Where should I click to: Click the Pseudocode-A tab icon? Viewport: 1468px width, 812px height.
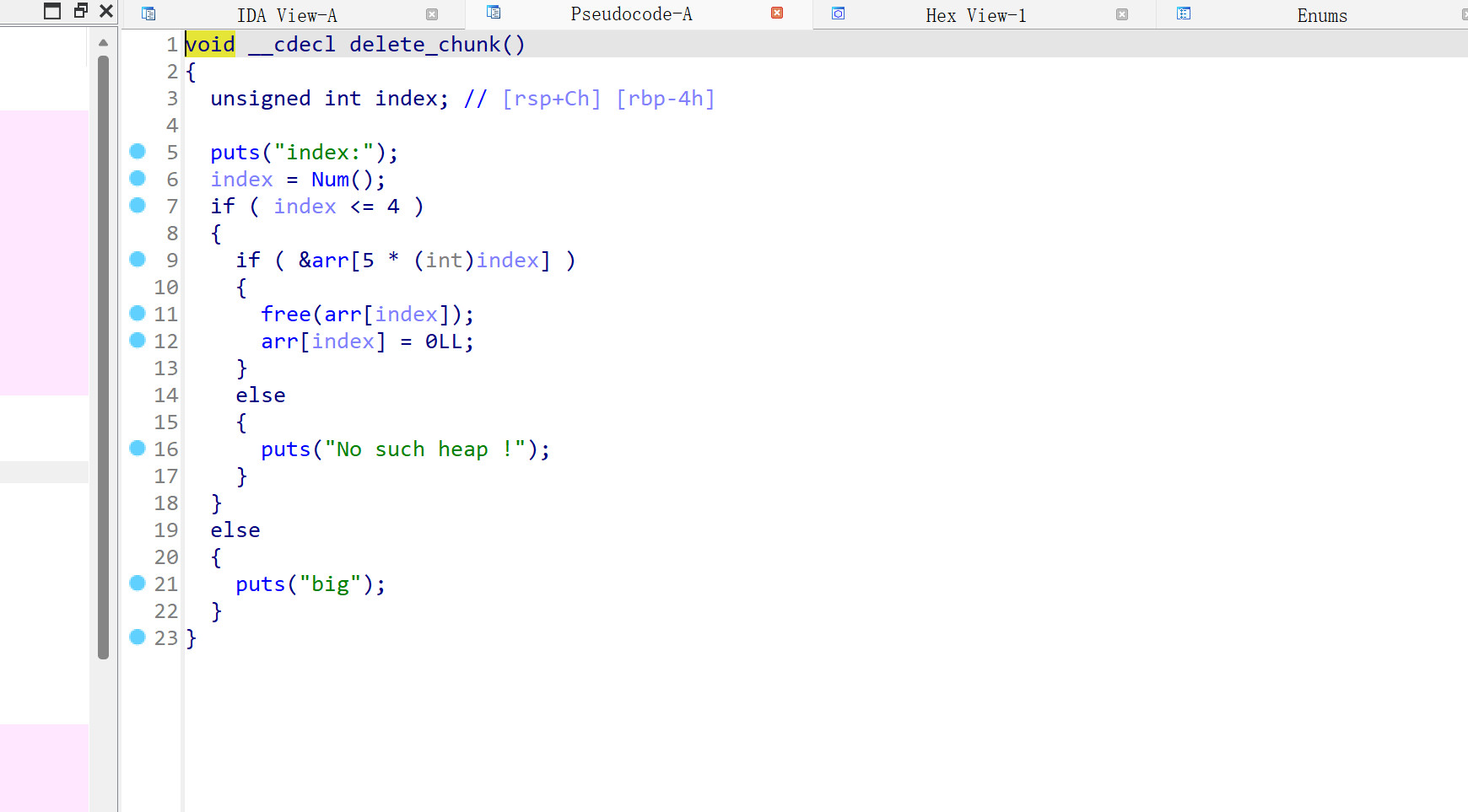[x=494, y=13]
